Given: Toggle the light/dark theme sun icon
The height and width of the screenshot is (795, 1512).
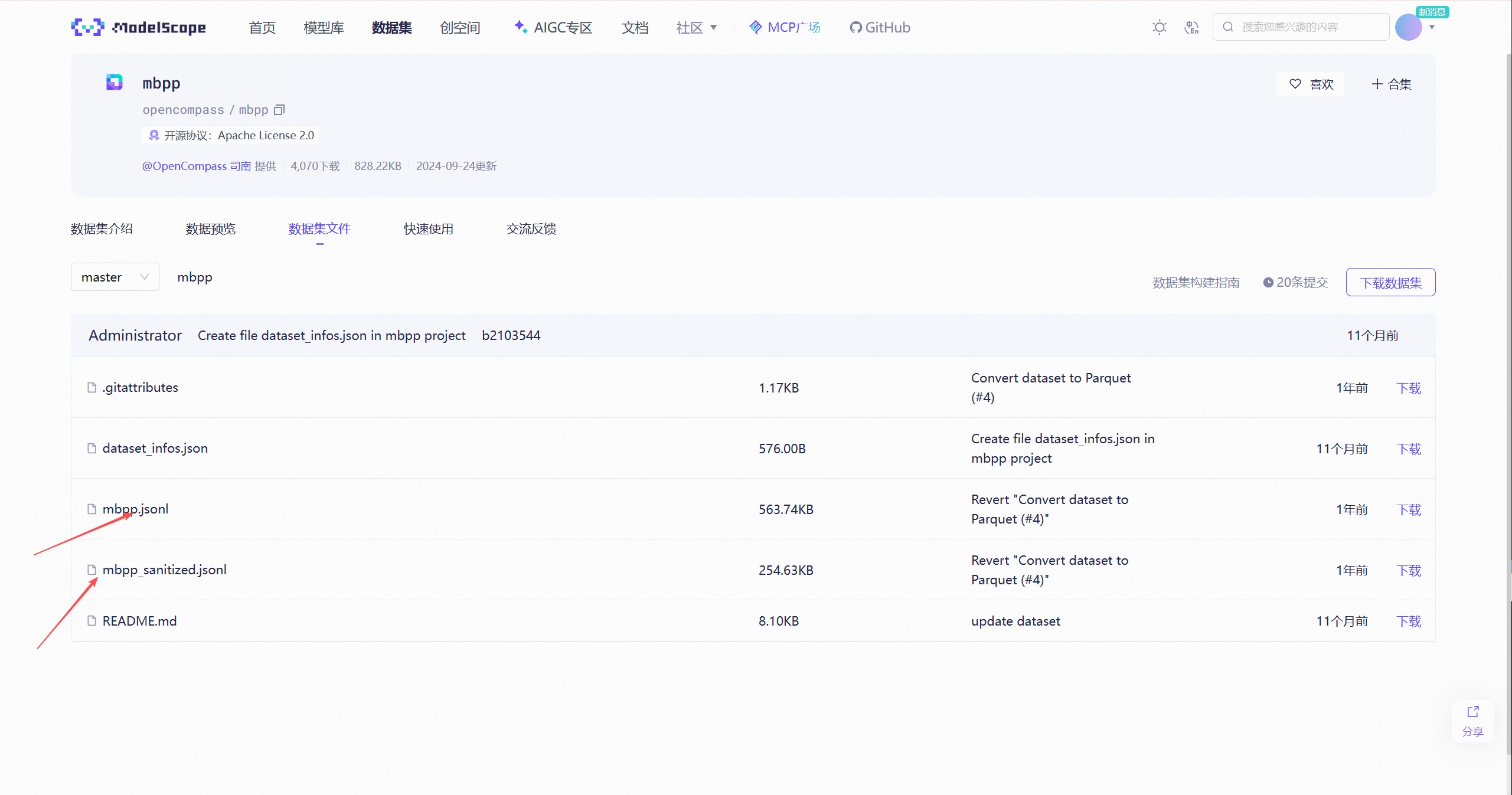Looking at the screenshot, I should click(x=1160, y=27).
